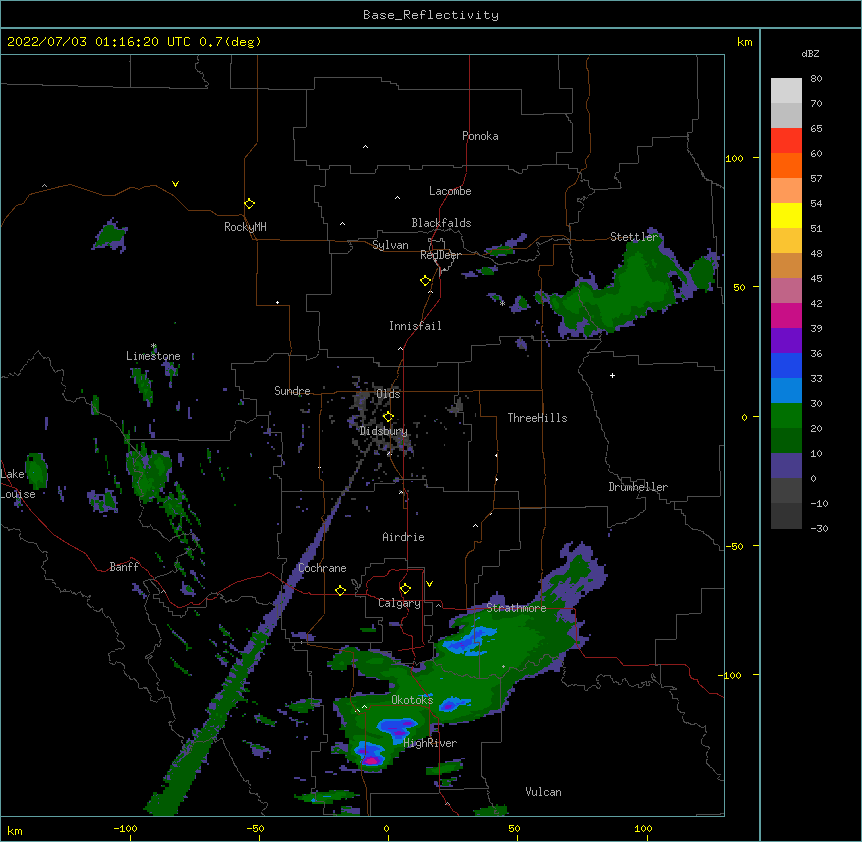Viewport: 862px width, 842px height.
Task: Click the yellow diamond marker south of RedDeer
Action: [x=425, y=280]
